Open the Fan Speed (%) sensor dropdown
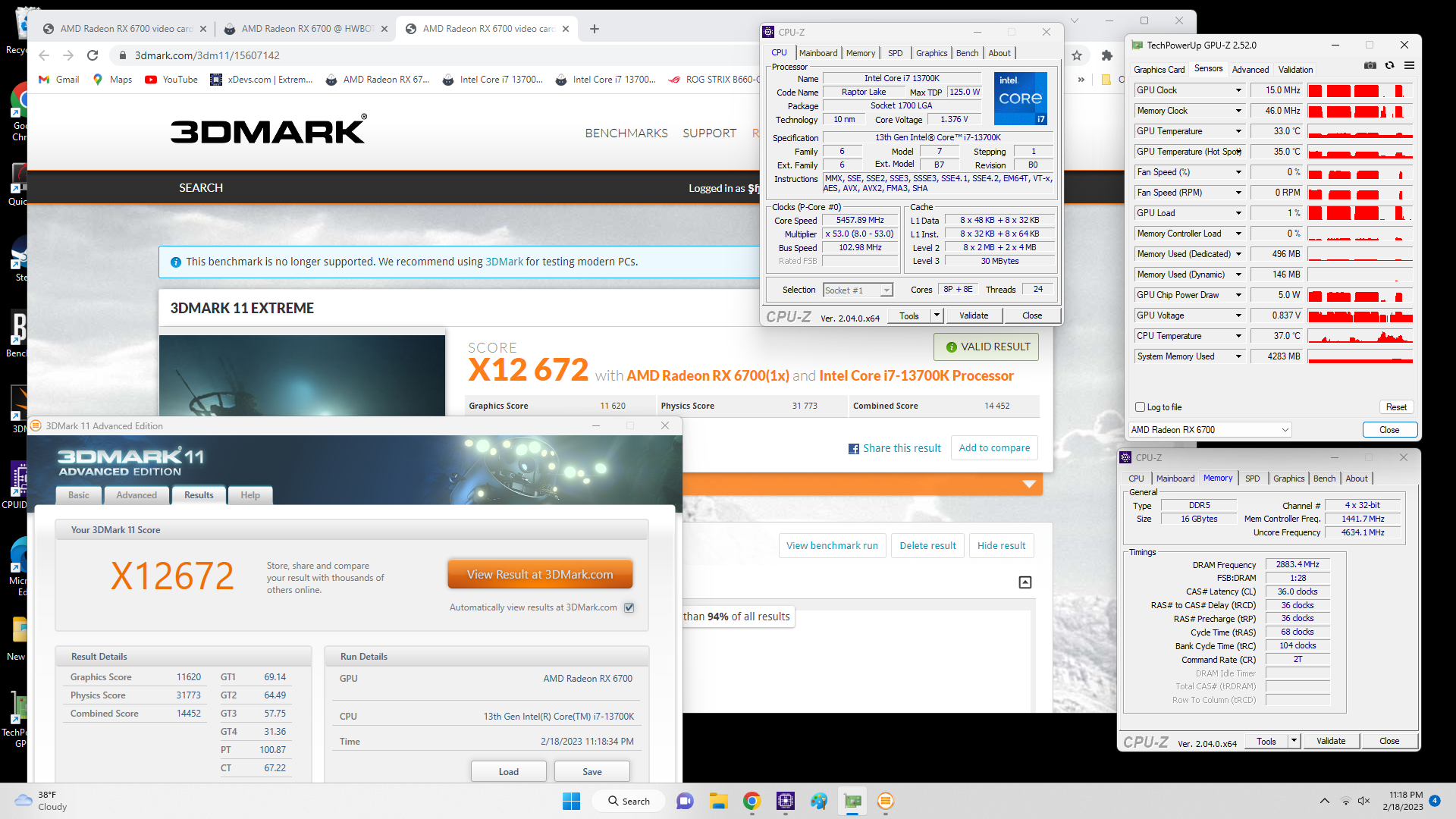The image size is (1456, 819). click(x=1238, y=172)
